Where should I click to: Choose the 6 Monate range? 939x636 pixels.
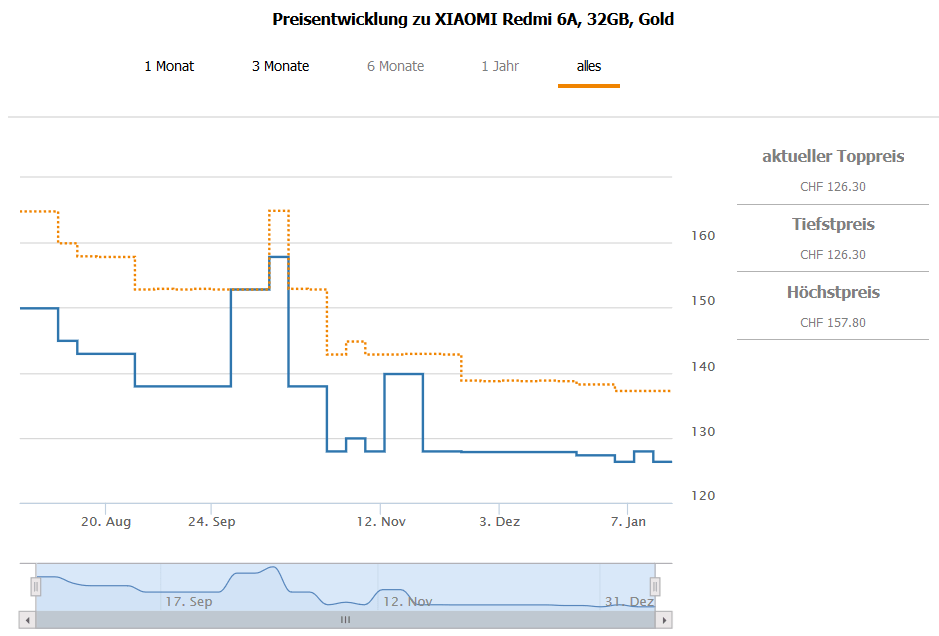396,66
